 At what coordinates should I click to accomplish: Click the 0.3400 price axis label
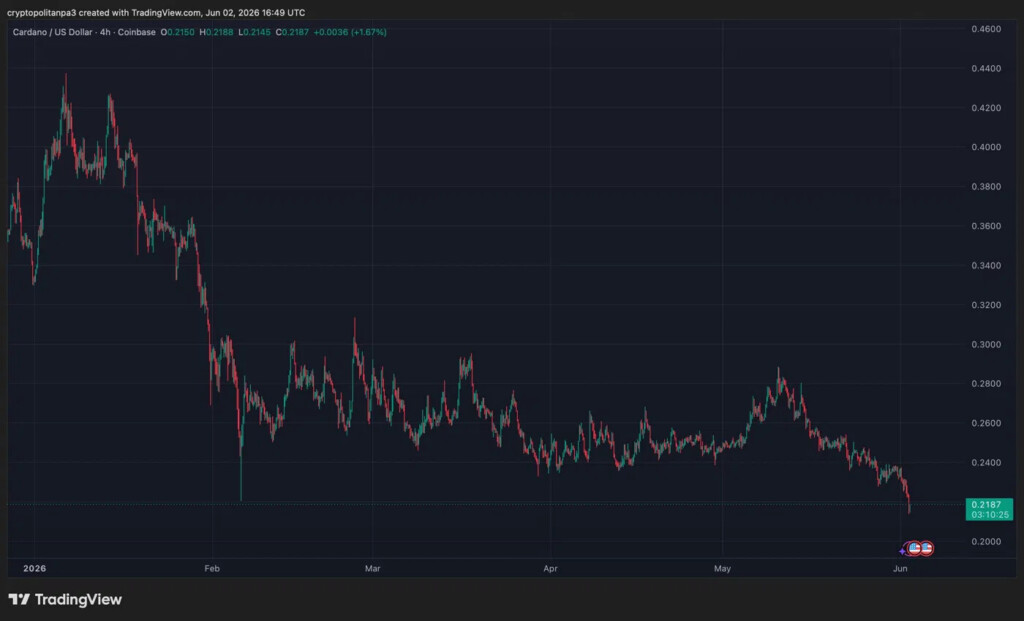click(x=985, y=265)
